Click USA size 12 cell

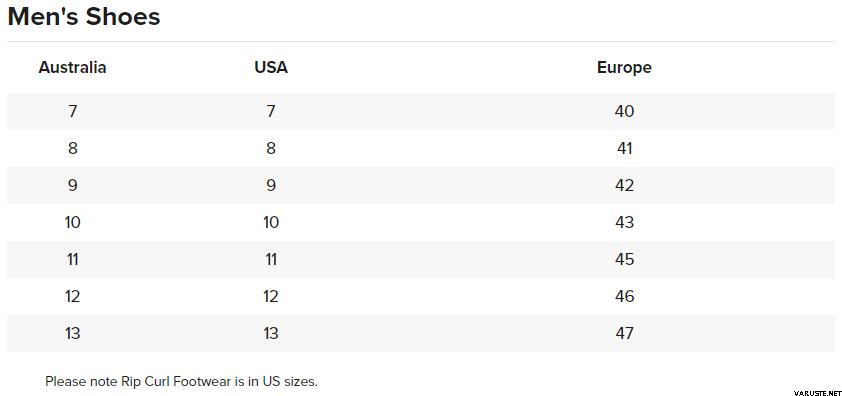[x=271, y=297]
